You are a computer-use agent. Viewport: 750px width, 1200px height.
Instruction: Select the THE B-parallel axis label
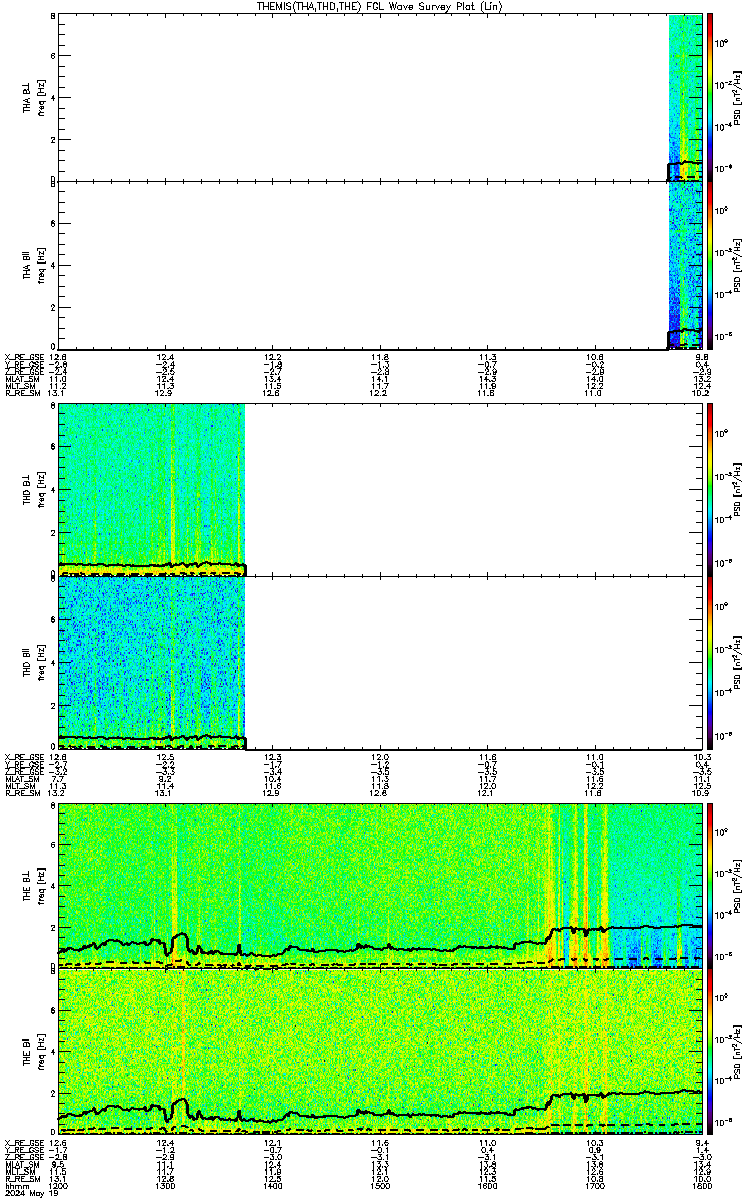(28, 1050)
